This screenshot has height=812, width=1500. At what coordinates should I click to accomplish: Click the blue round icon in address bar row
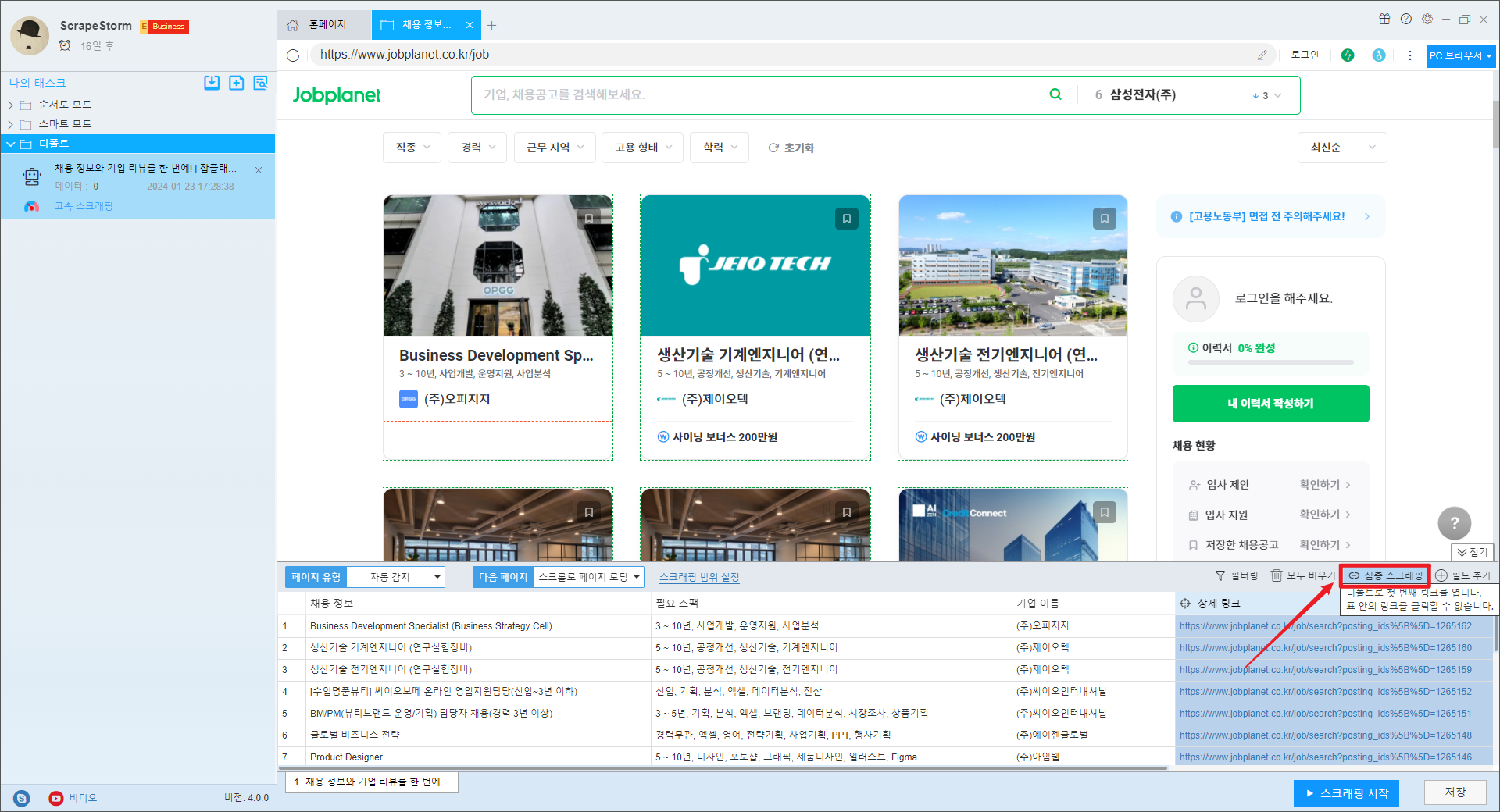(1379, 55)
